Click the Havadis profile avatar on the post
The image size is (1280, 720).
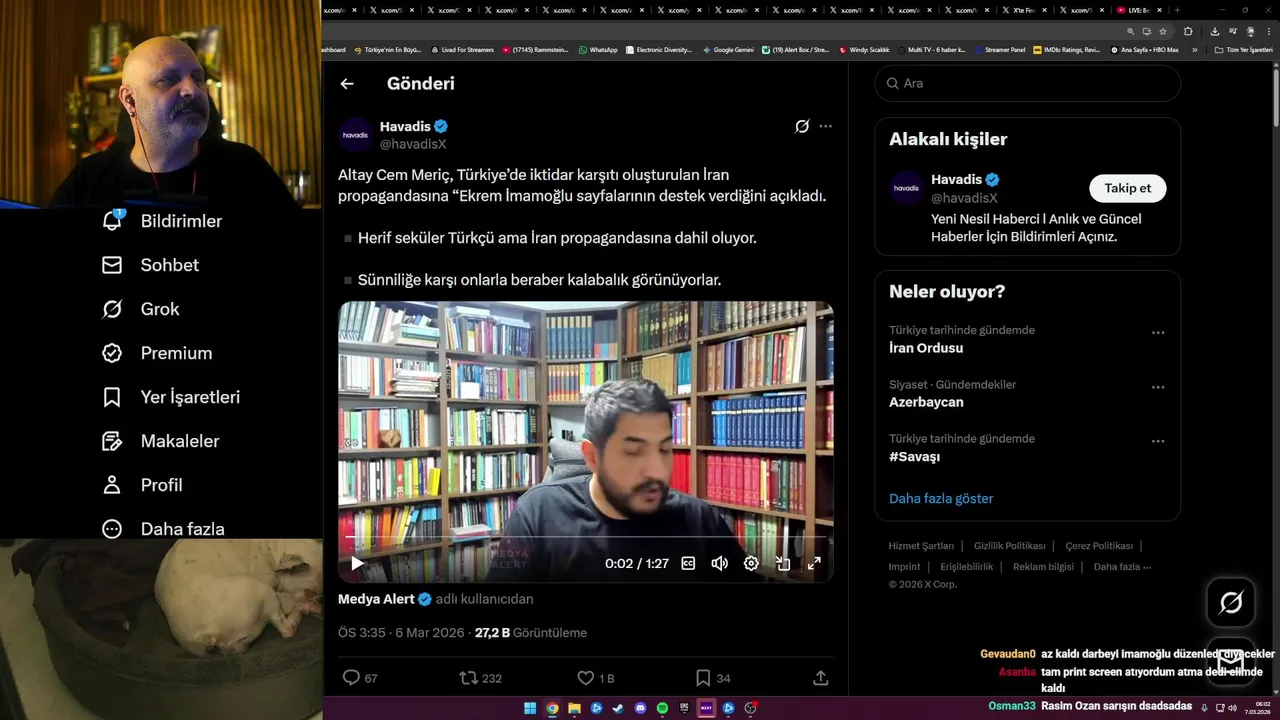point(355,135)
